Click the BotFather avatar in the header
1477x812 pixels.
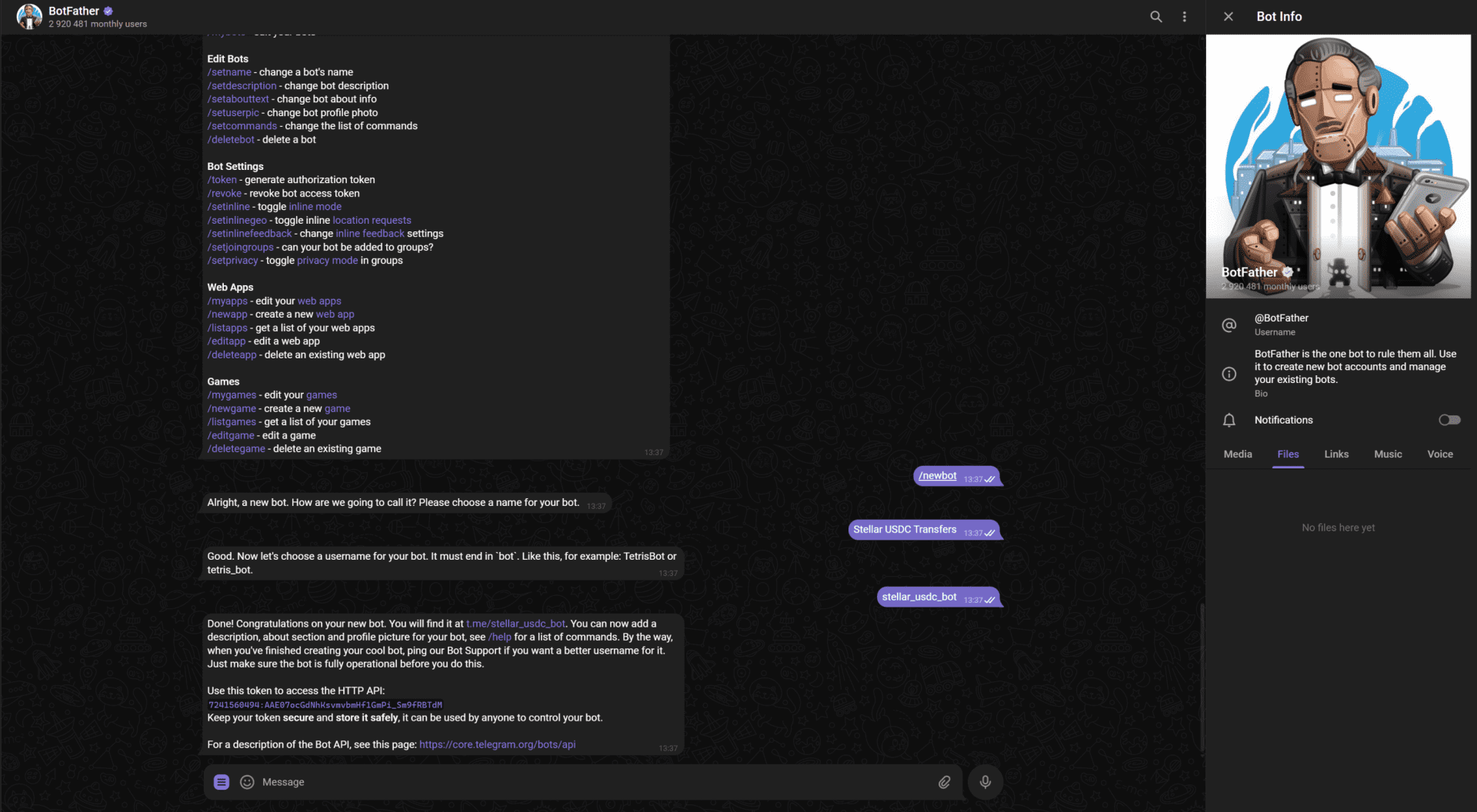point(29,17)
